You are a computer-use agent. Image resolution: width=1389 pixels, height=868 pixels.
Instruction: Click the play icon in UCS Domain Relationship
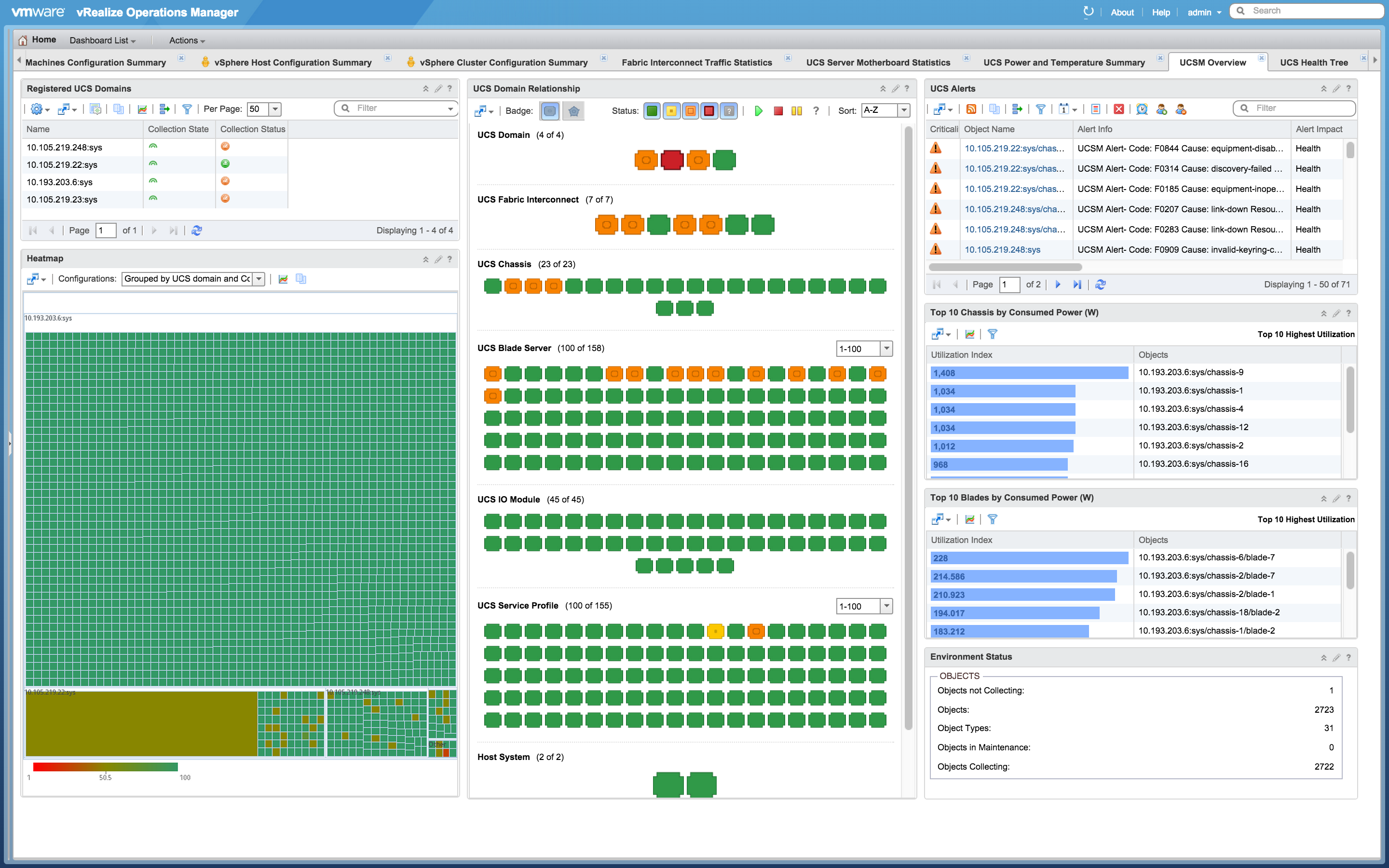(x=758, y=111)
